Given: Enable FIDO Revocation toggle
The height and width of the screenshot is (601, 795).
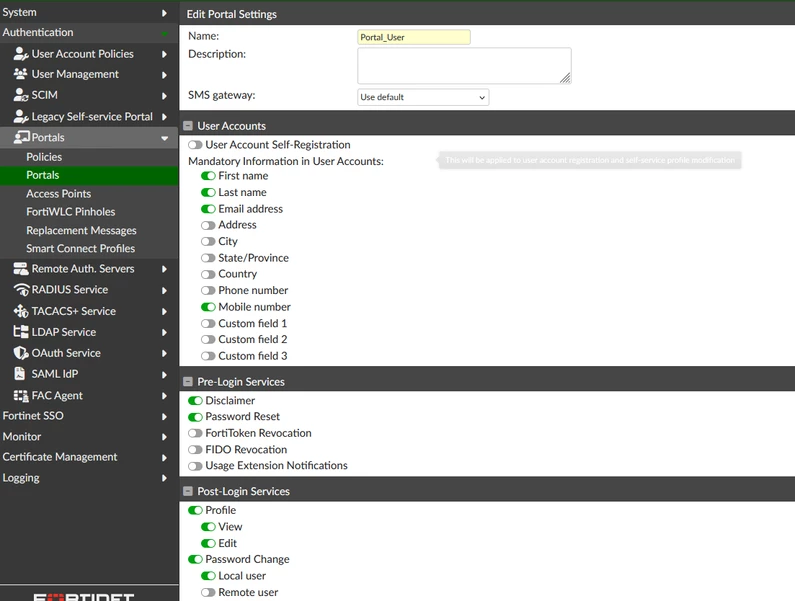Looking at the screenshot, I should pyautogui.click(x=195, y=450).
